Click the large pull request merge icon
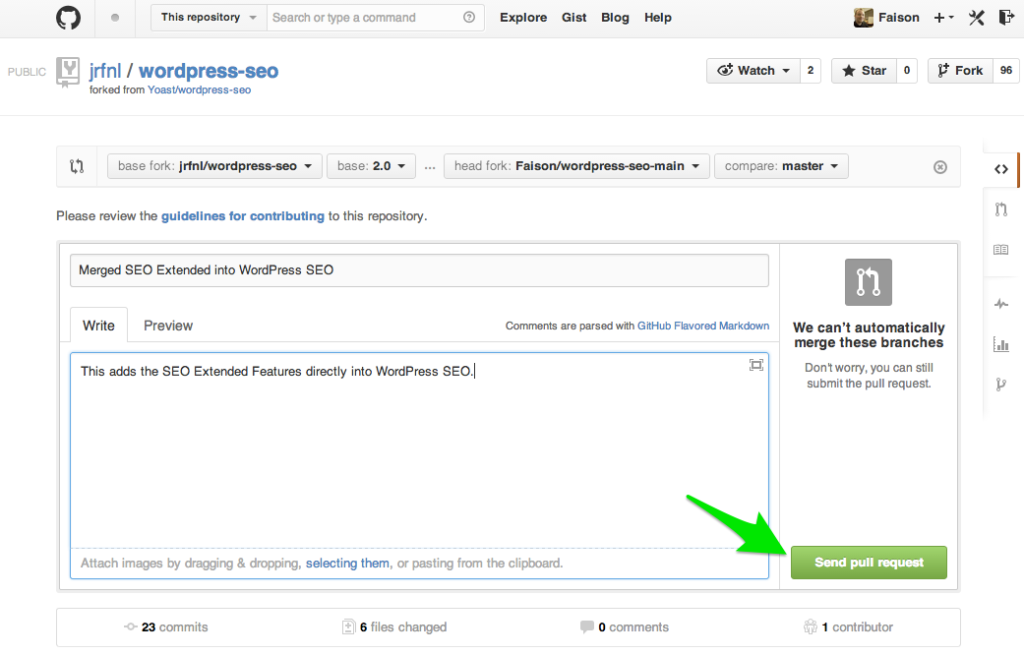The height and width of the screenshot is (655, 1024). point(868,282)
